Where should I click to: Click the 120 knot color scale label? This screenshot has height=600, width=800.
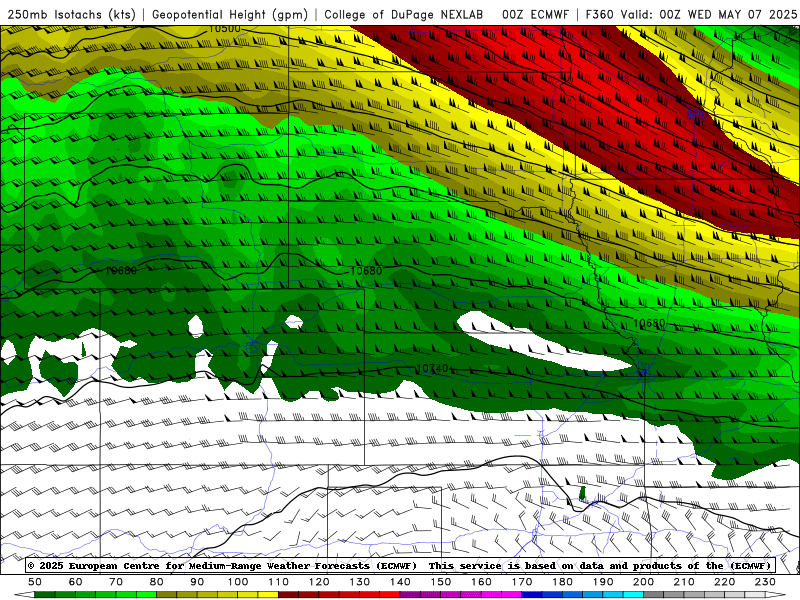(x=319, y=582)
